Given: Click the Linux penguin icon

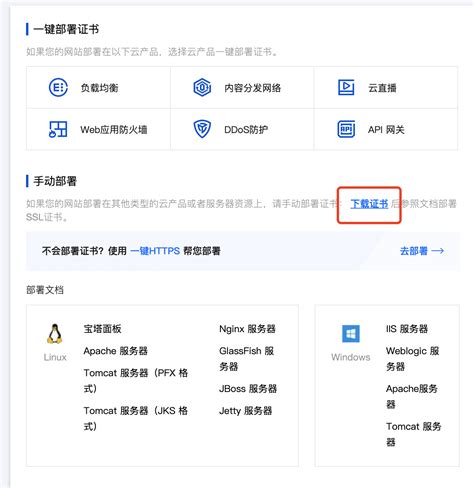Looking at the screenshot, I should tap(55, 334).
